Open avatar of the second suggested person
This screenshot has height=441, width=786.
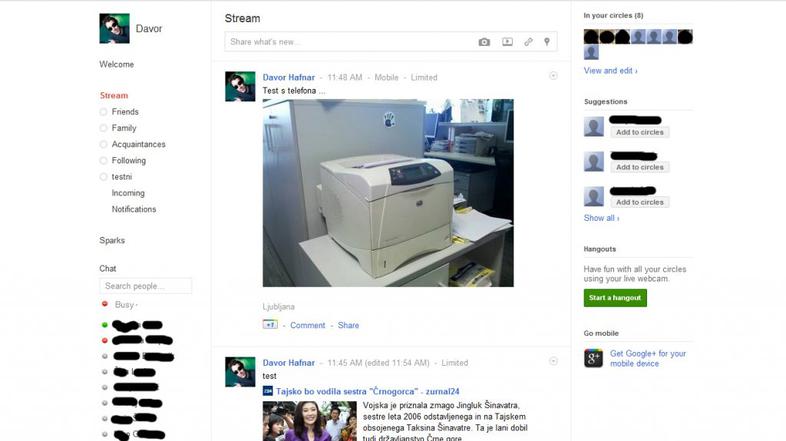click(594, 162)
